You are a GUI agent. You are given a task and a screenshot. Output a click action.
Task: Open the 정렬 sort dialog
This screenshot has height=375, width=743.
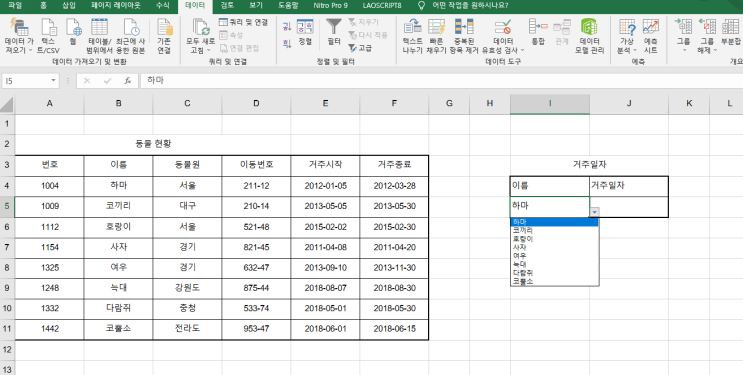(x=305, y=32)
